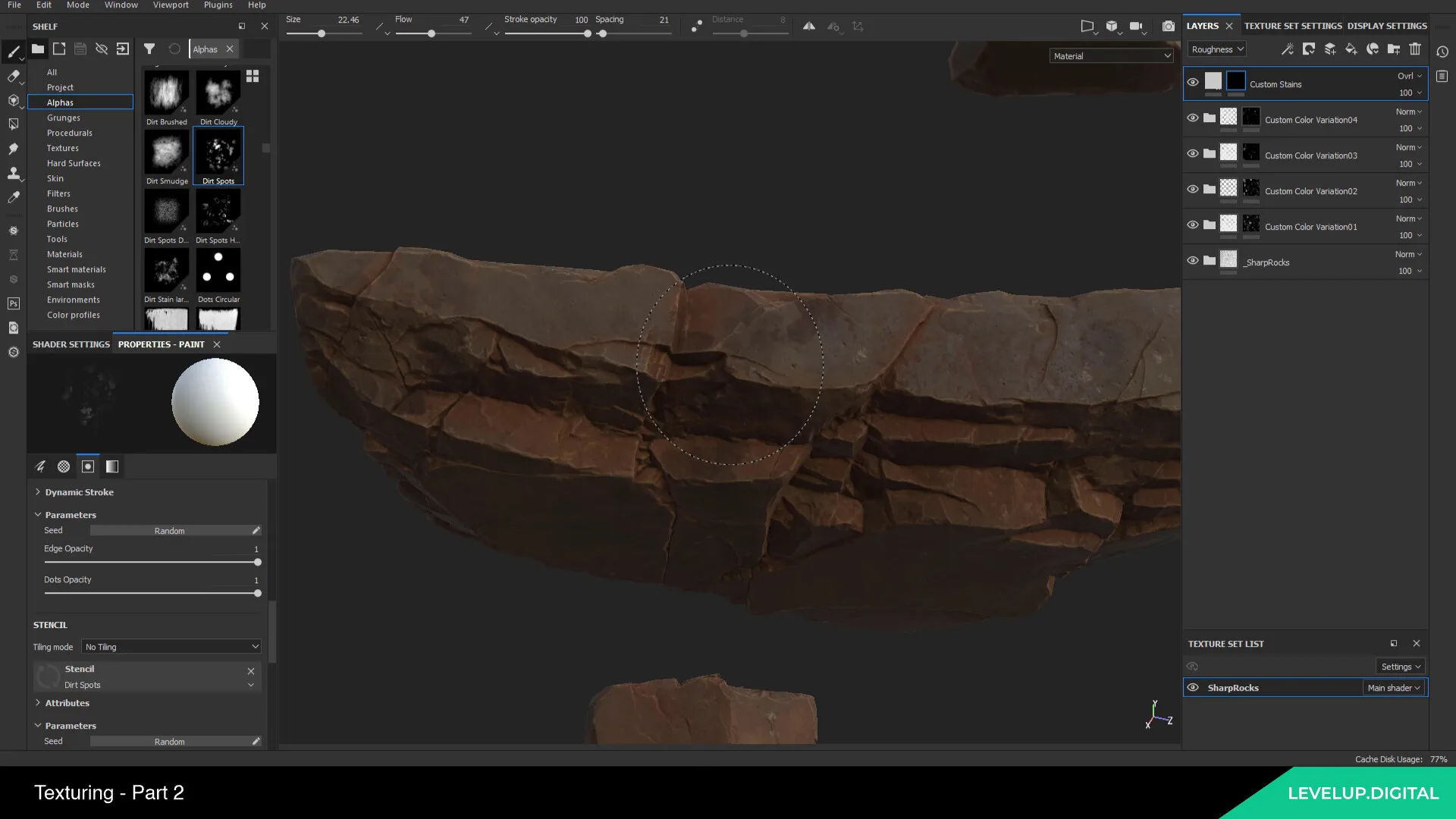Viewport: 1456px width, 819px height.
Task: Select the Clone stamp tool
Action: coord(14,173)
